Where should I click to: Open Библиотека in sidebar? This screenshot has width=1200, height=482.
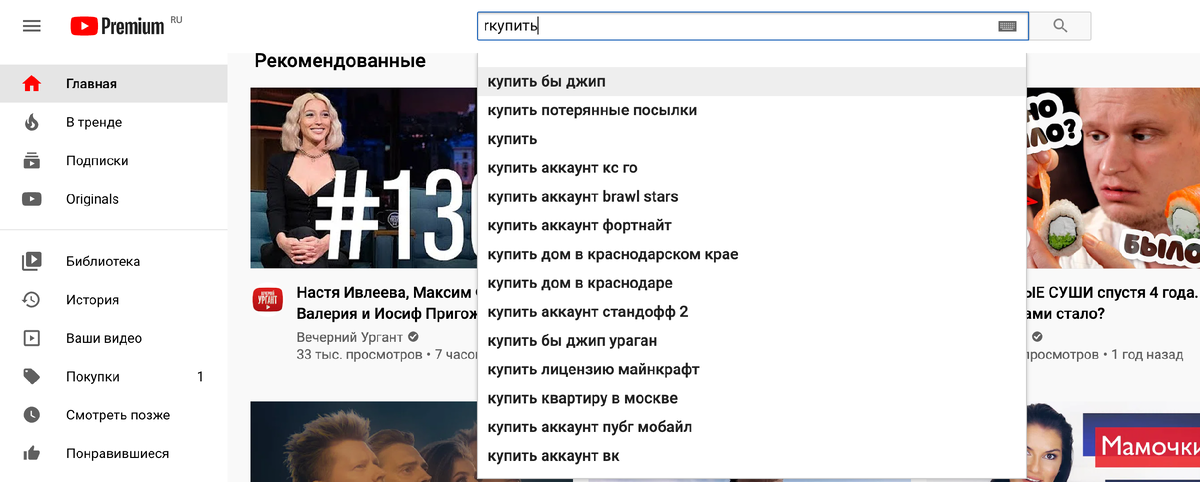click(x=114, y=261)
